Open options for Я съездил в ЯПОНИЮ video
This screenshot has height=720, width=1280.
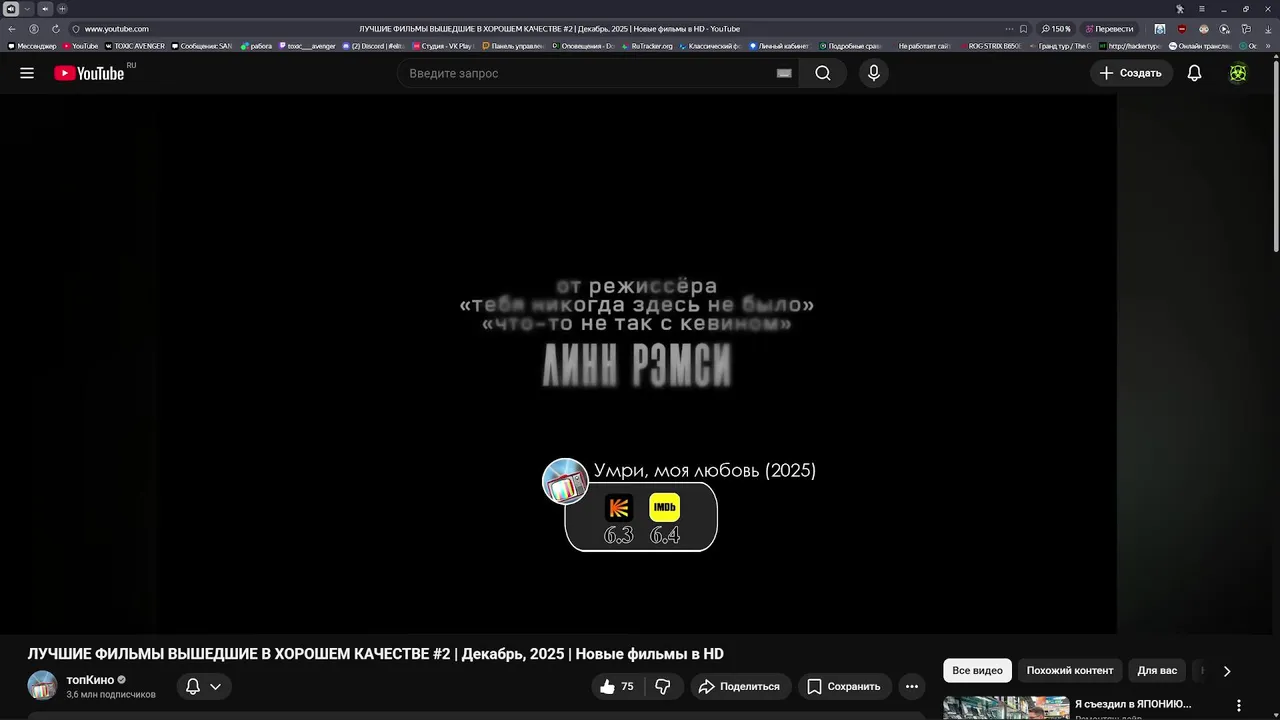(1239, 705)
